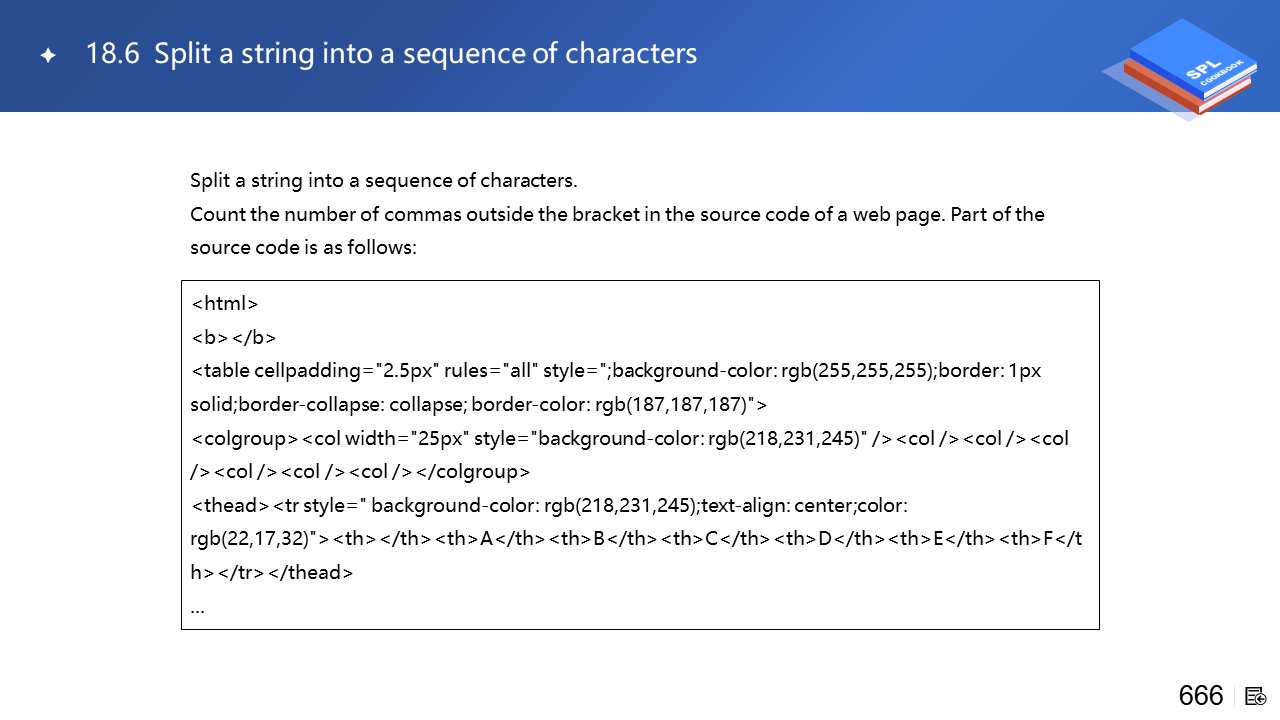This screenshot has height=720, width=1280.
Task: Click the "Count the number of commas" line
Action: (617, 214)
